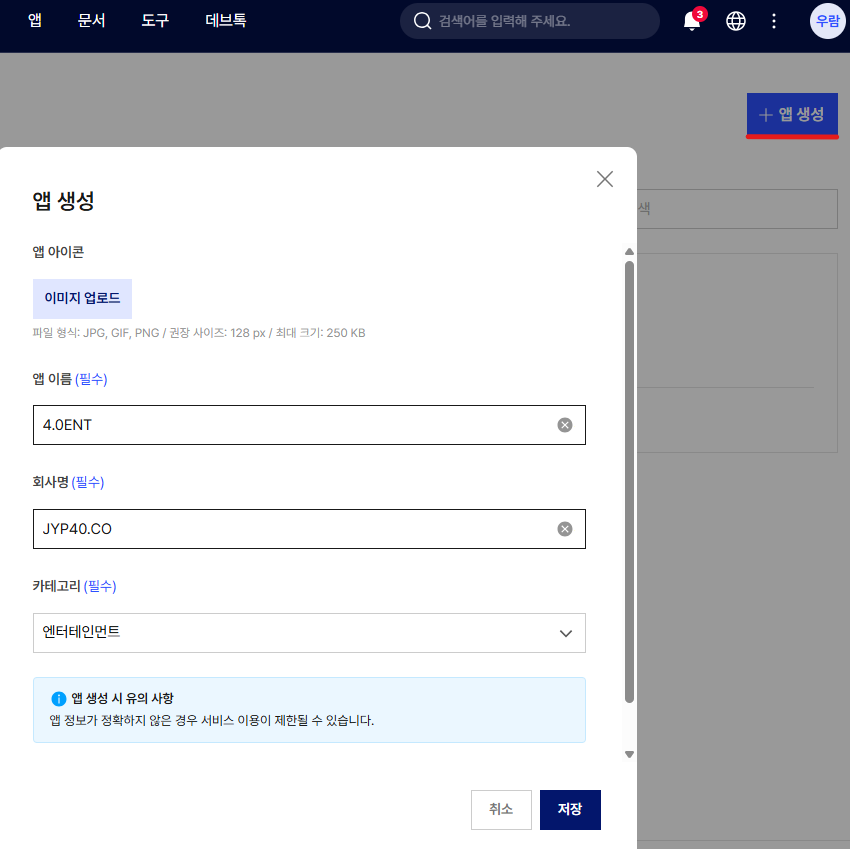Open the 앱 menu item

pyautogui.click(x=35, y=21)
